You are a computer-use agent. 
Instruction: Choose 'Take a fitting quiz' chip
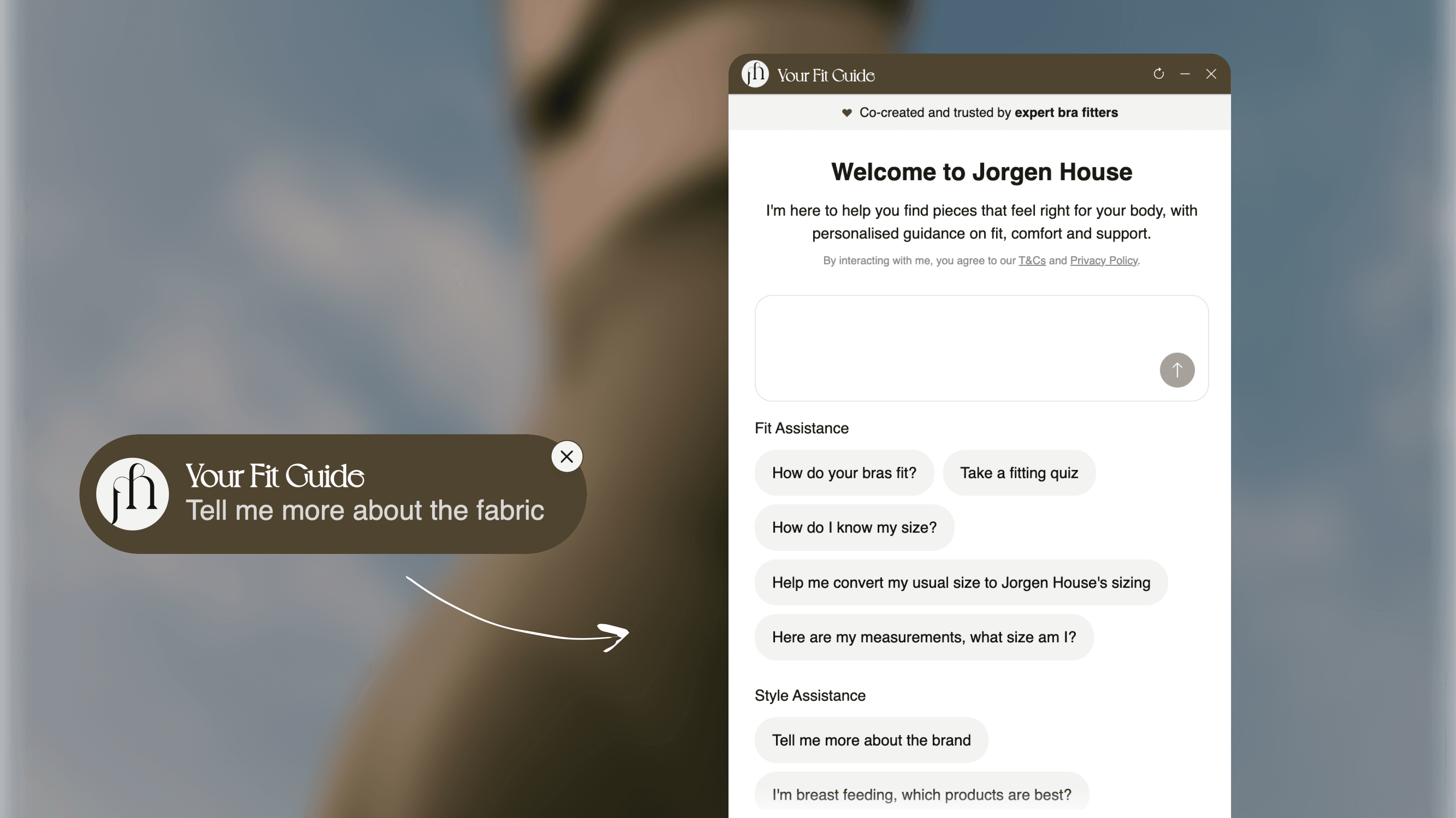click(x=1019, y=473)
